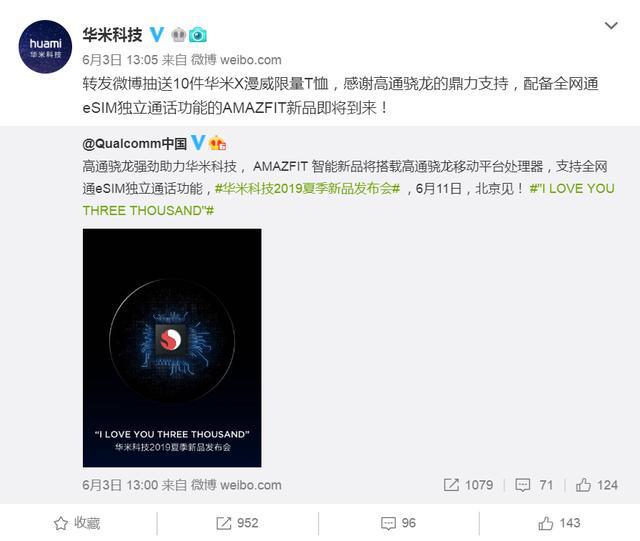This screenshot has width=640, height=541.
Task: Open the I LOVE YOU THREE THOUSAND hashtag
Action: (348, 200)
